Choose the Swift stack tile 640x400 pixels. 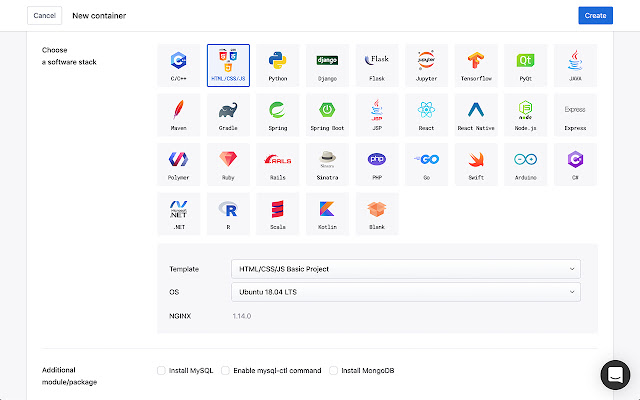pos(476,164)
